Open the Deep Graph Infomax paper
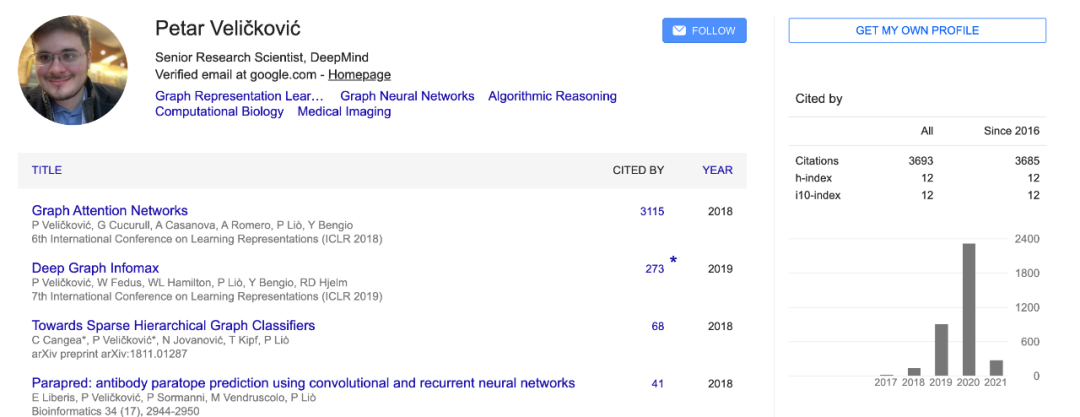This screenshot has width=1080, height=417. click(x=95, y=268)
